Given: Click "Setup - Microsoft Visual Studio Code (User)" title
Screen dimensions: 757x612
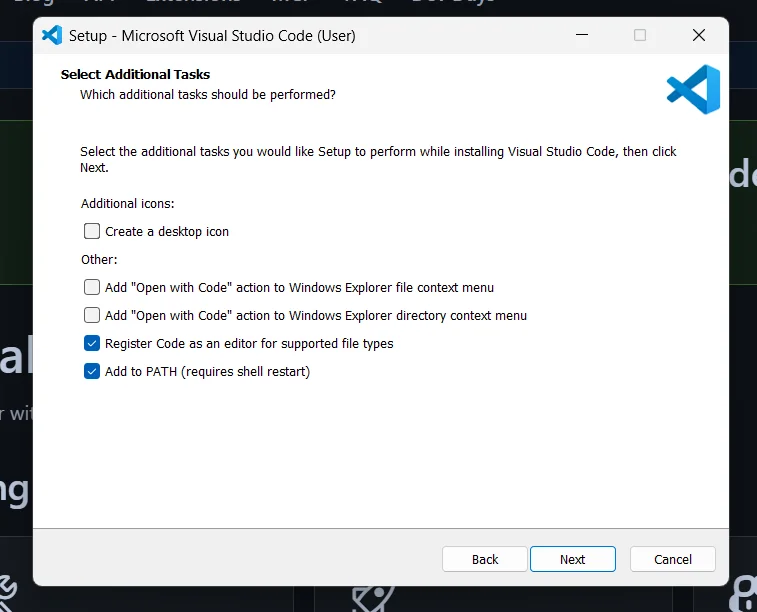Looking at the screenshot, I should pos(212,36).
